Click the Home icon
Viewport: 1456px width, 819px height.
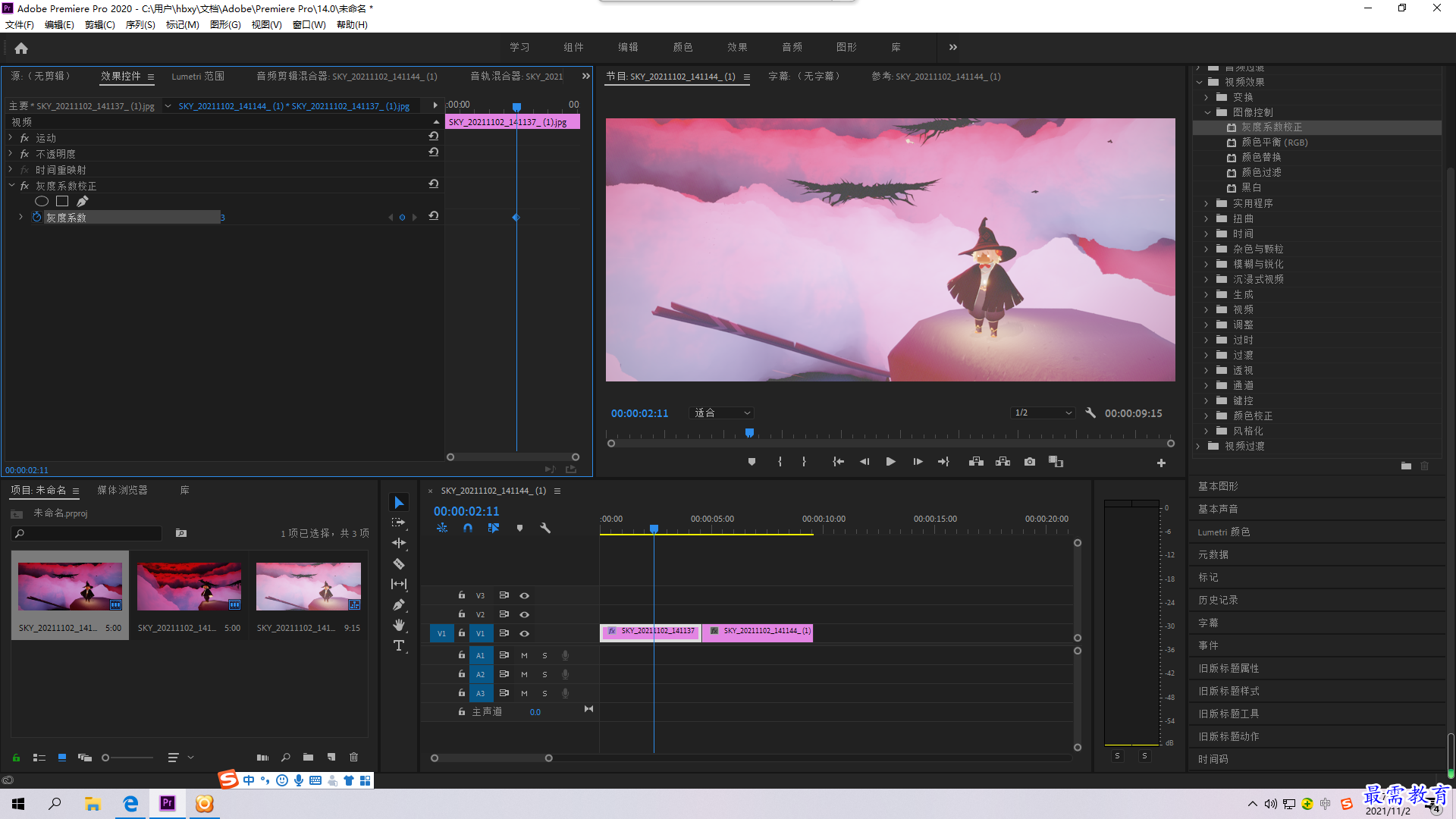pos(21,48)
